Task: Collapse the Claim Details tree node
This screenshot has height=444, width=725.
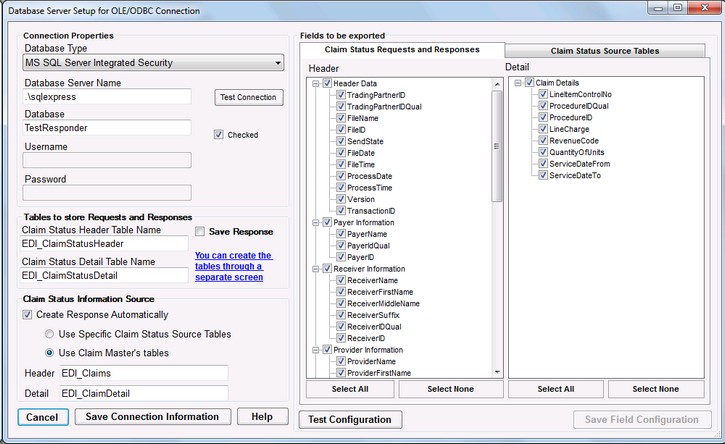Action: [515, 83]
